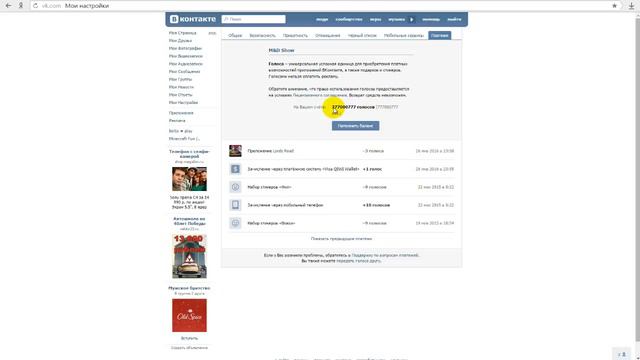Click the 'ред.' edit link beside Моя Страница
Viewport: 640px width, 360px height.
212,33
